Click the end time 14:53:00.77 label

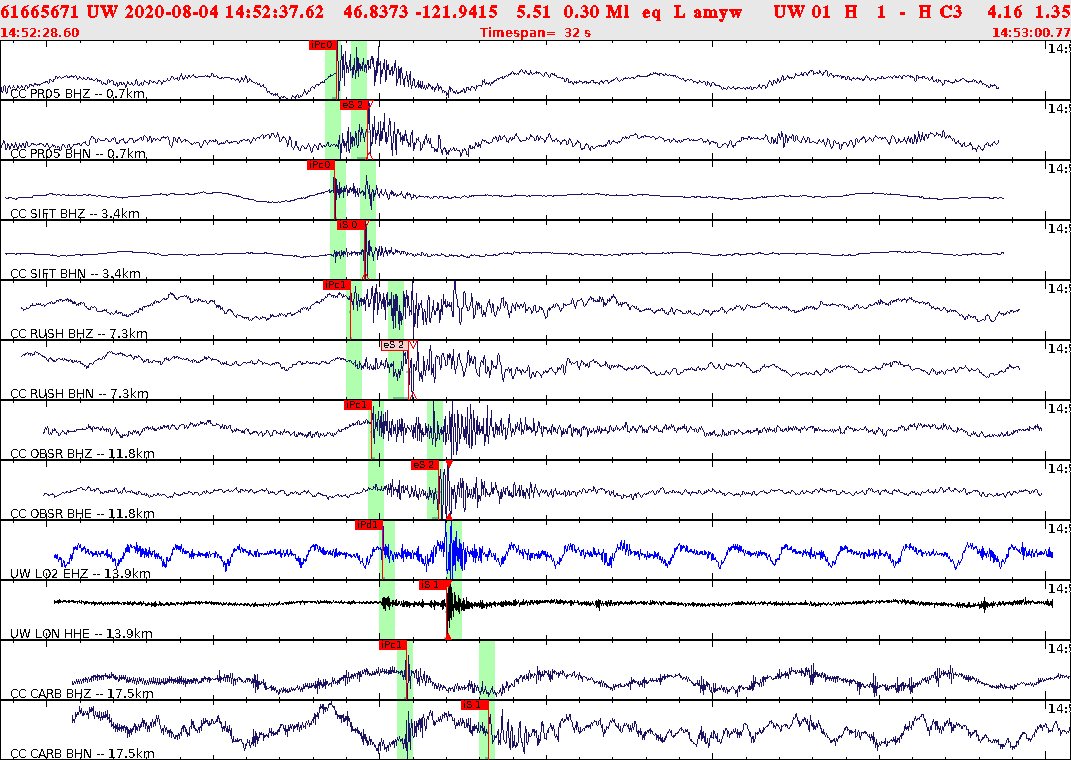1028,32
